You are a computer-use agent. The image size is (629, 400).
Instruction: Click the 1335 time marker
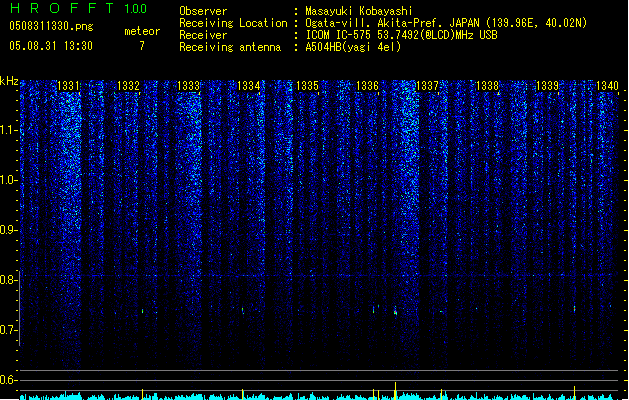point(307,86)
